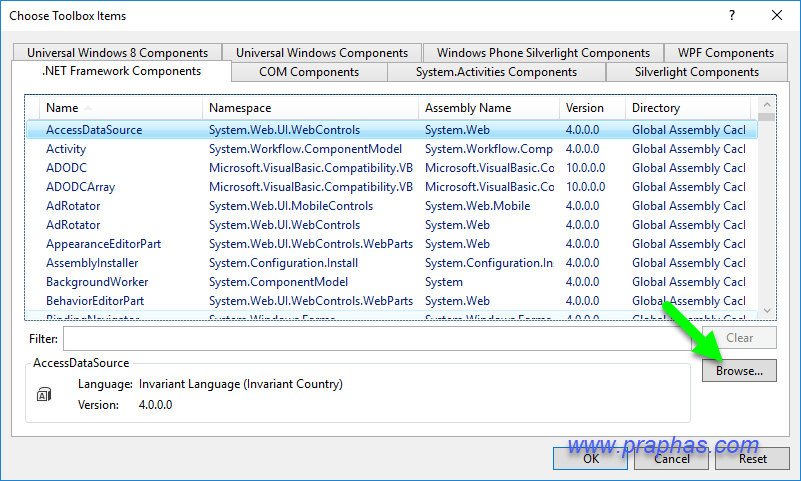Select the ADODCArray component row
The height and width of the screenshot is (481, 801).
click(392, 187)
